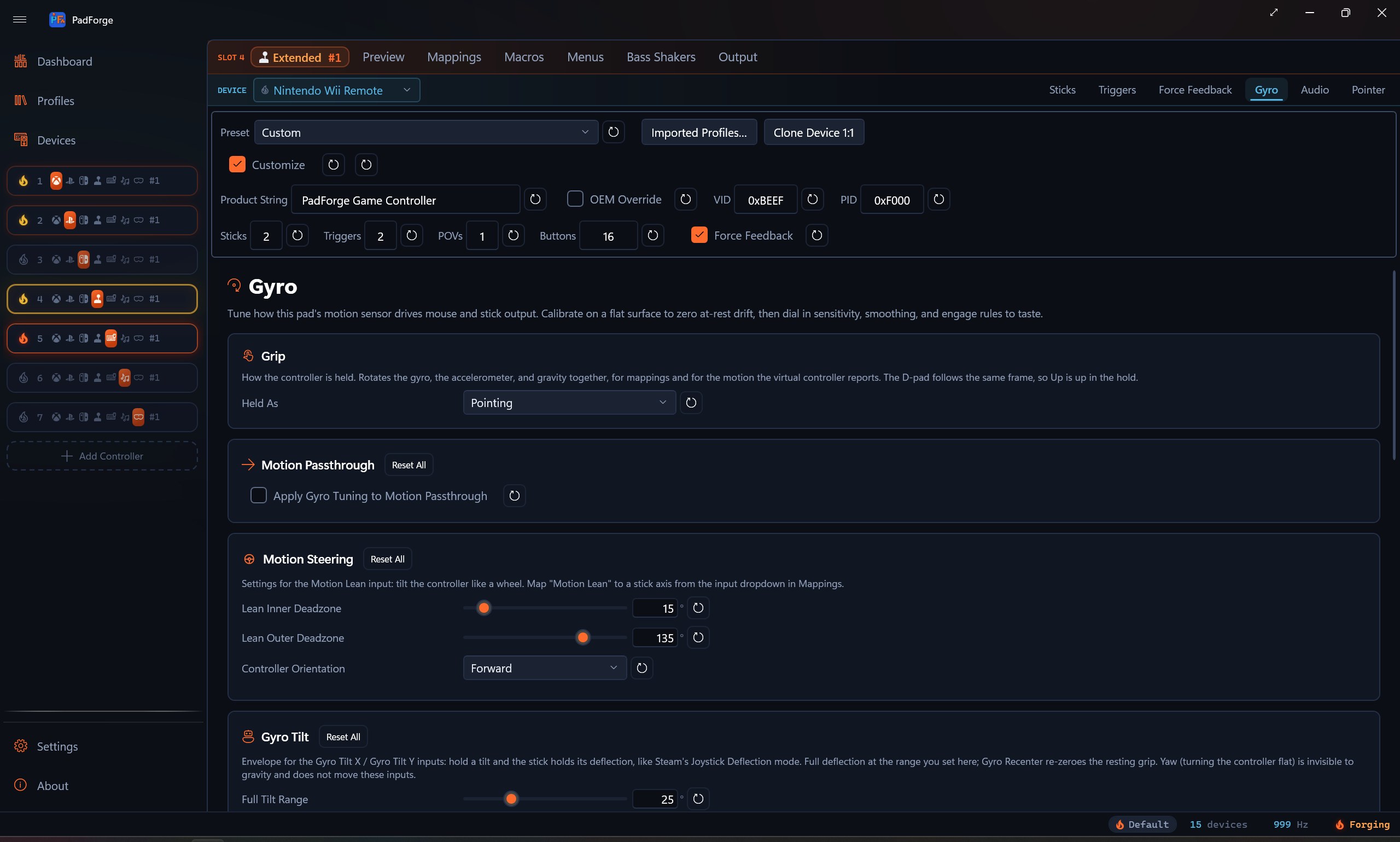Reset the VID value

[x=812, y=199]
